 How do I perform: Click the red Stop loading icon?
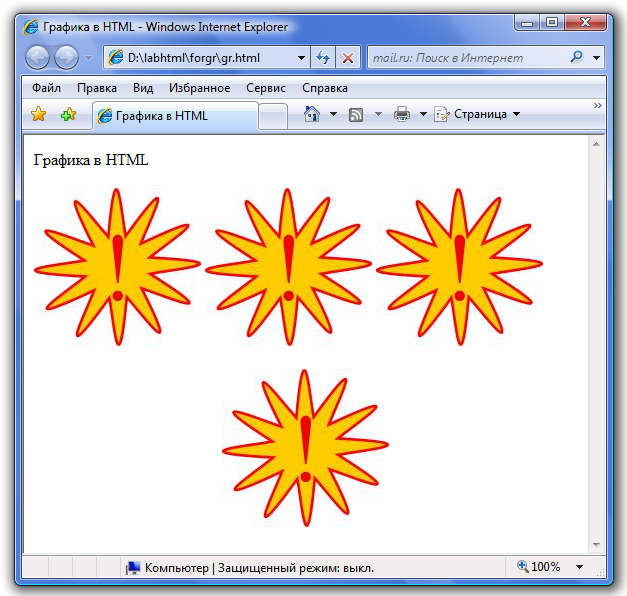click(x=348, y=58)
